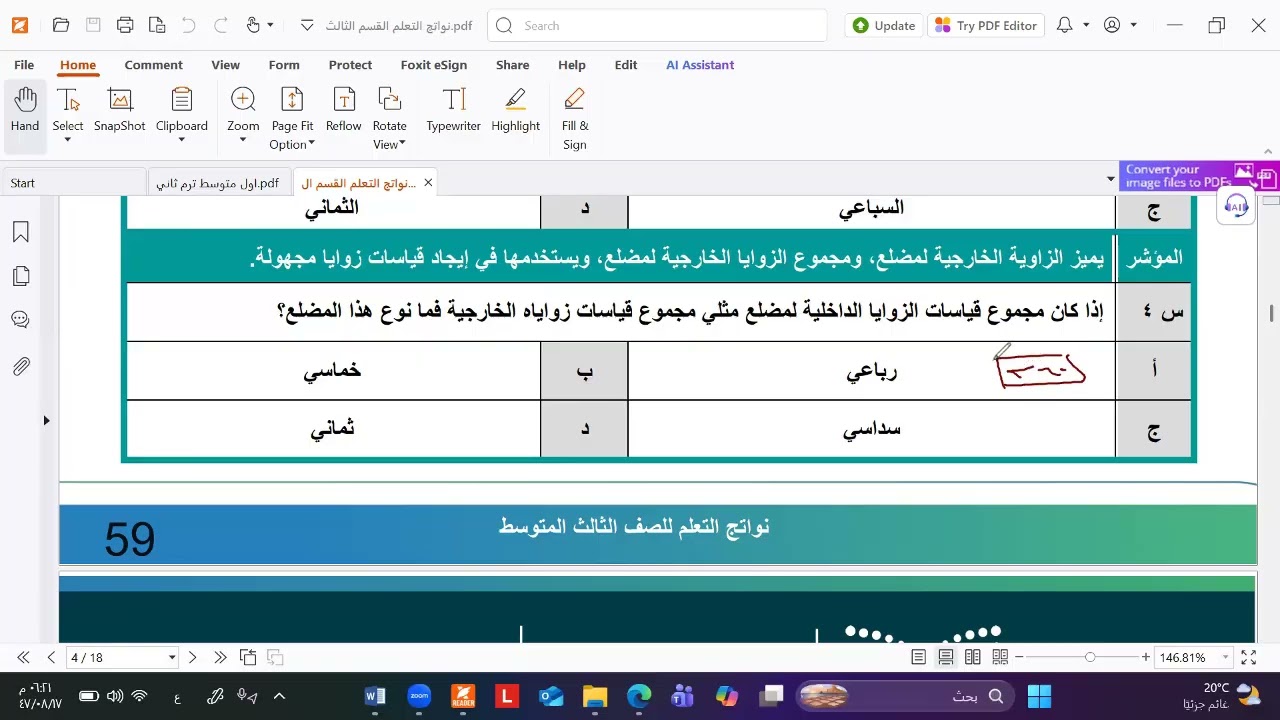Open Zoom app from taskbar

click(419, 696)
